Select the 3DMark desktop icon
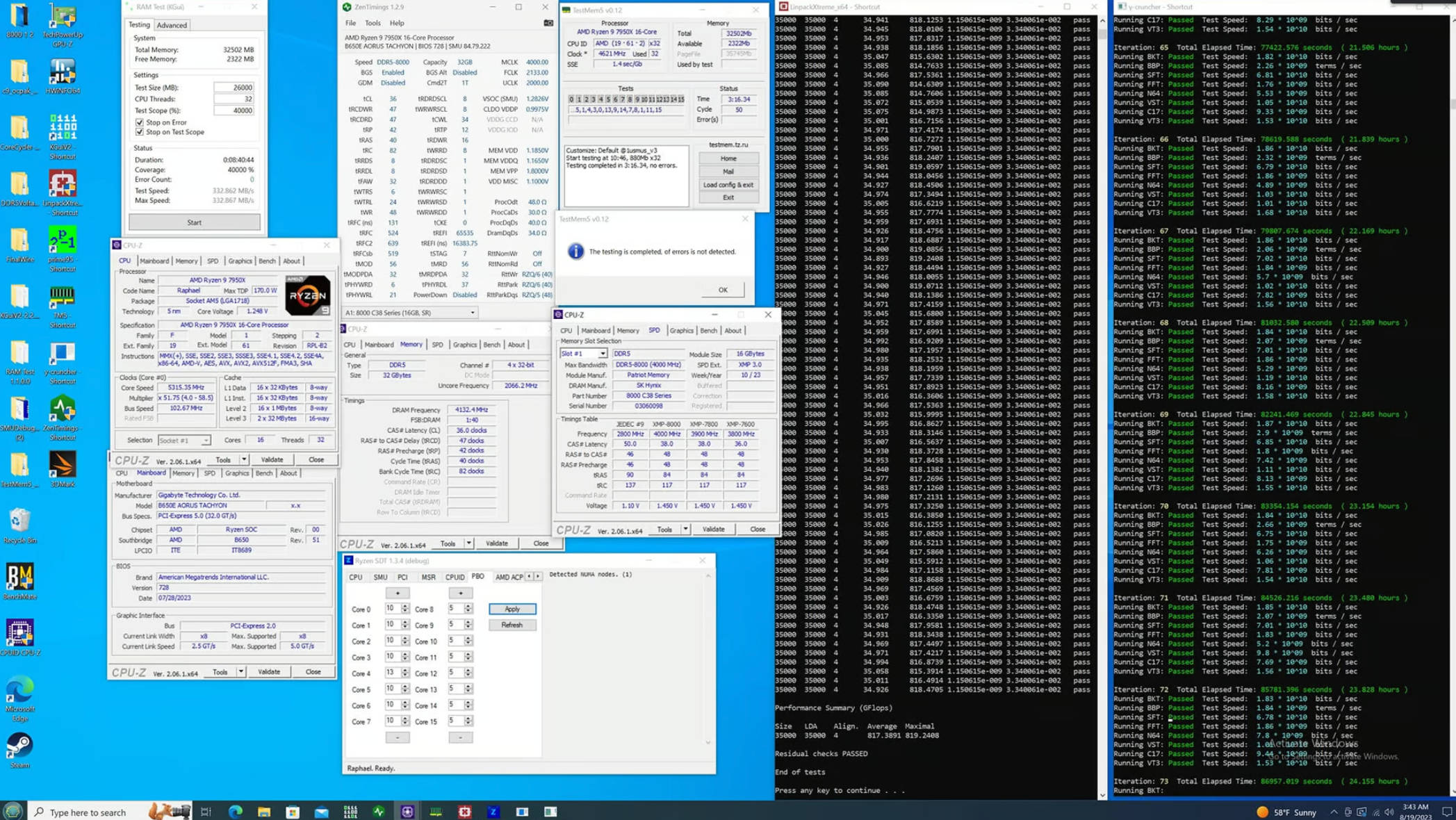The image size is (1456, 820). click(x=63, y=469)
